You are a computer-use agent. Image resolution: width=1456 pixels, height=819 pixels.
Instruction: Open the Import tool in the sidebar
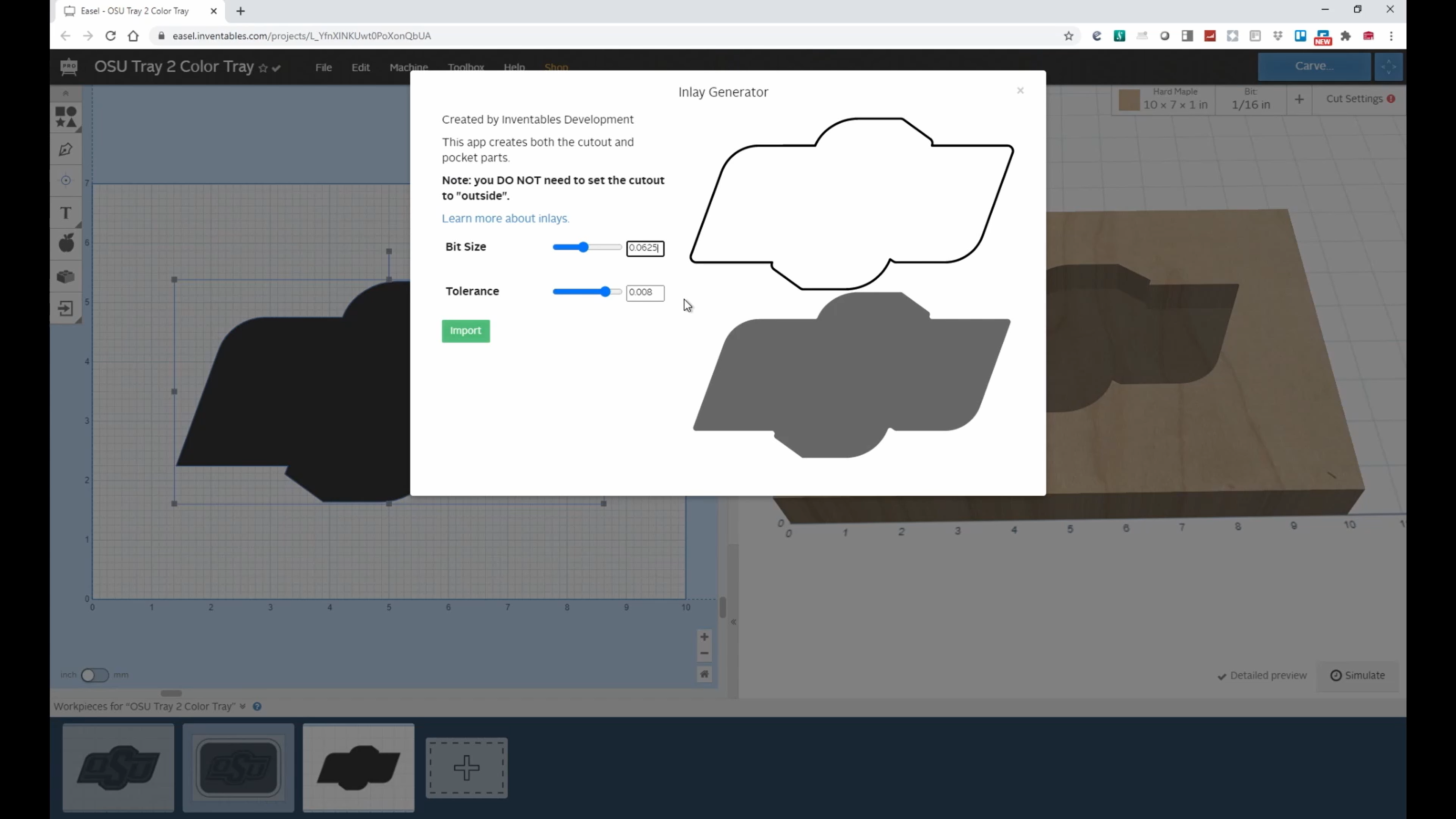[x=66, y=309]
